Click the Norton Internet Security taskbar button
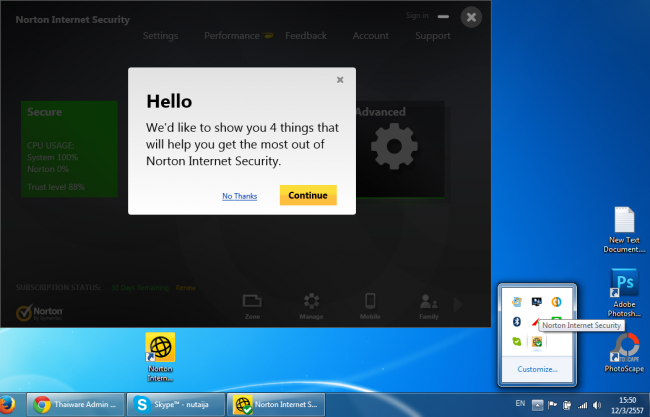The image size is (650, 417). coord(276,405)
